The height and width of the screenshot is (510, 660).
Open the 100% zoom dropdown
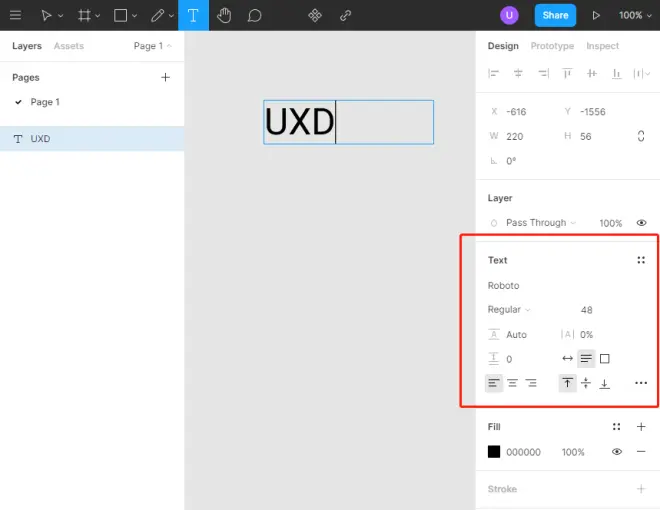click(635, 16)
